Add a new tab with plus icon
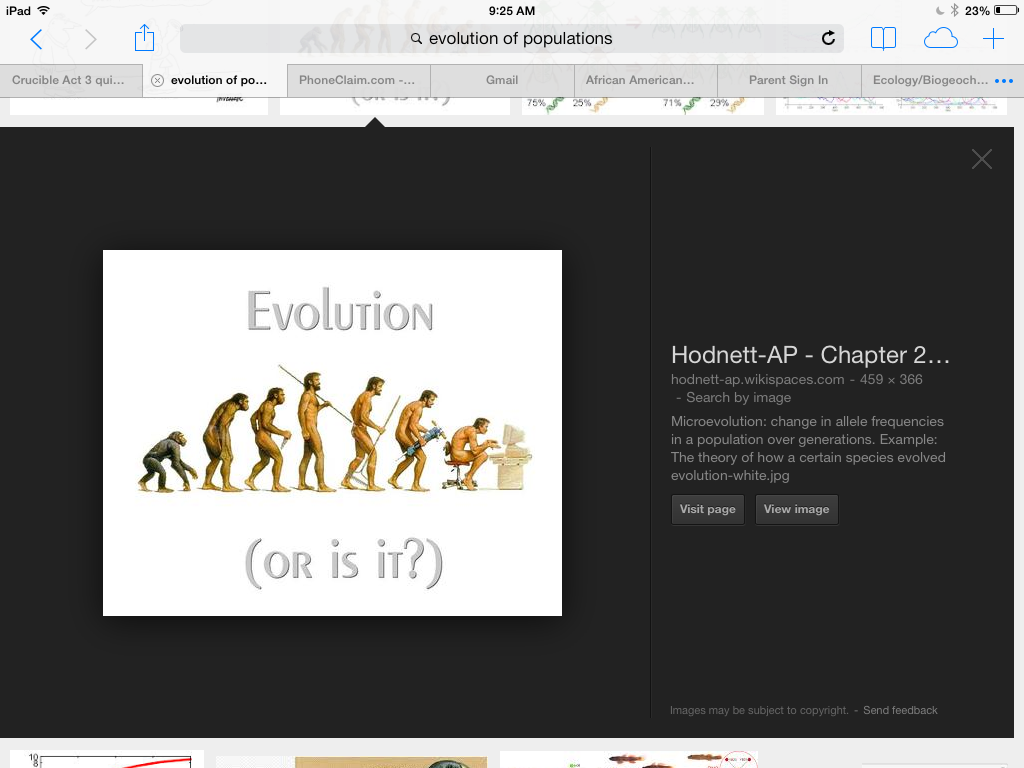The image size is (1024, 768). pos(993,39)
